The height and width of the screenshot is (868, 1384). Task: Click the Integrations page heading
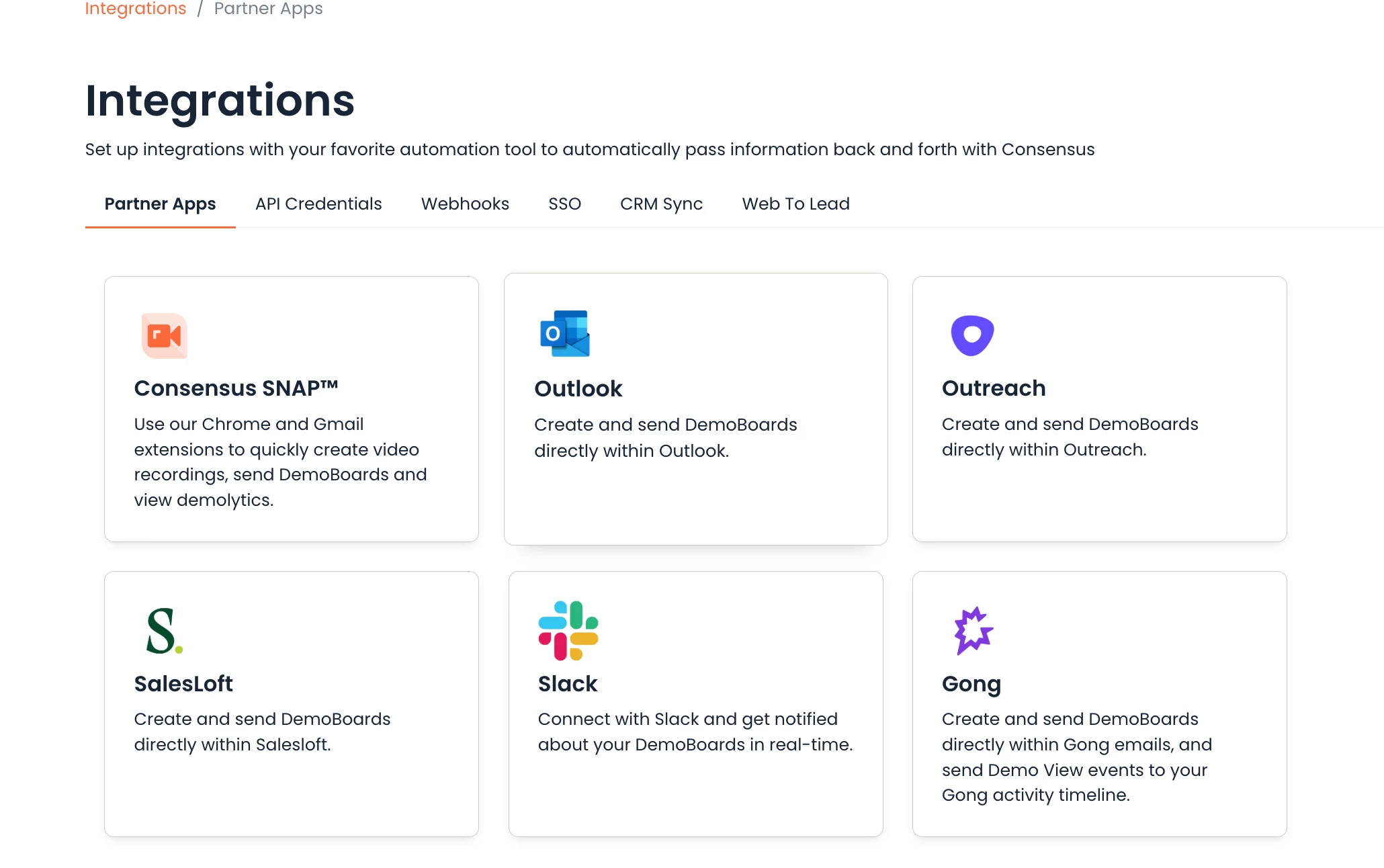point(220,101)
